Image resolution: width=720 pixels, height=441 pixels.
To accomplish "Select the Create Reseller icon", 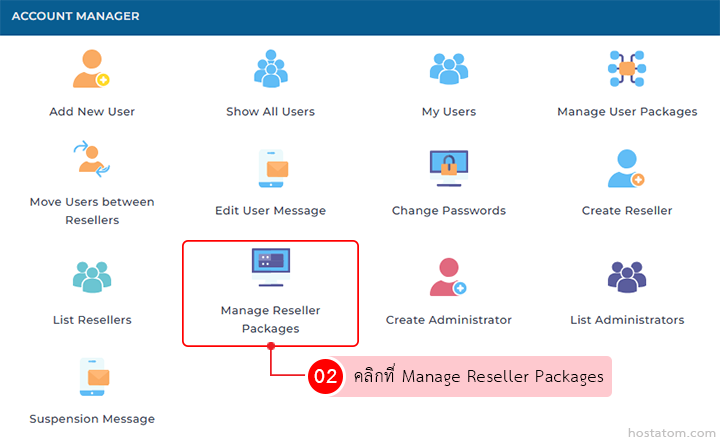I will click(627, 168).
